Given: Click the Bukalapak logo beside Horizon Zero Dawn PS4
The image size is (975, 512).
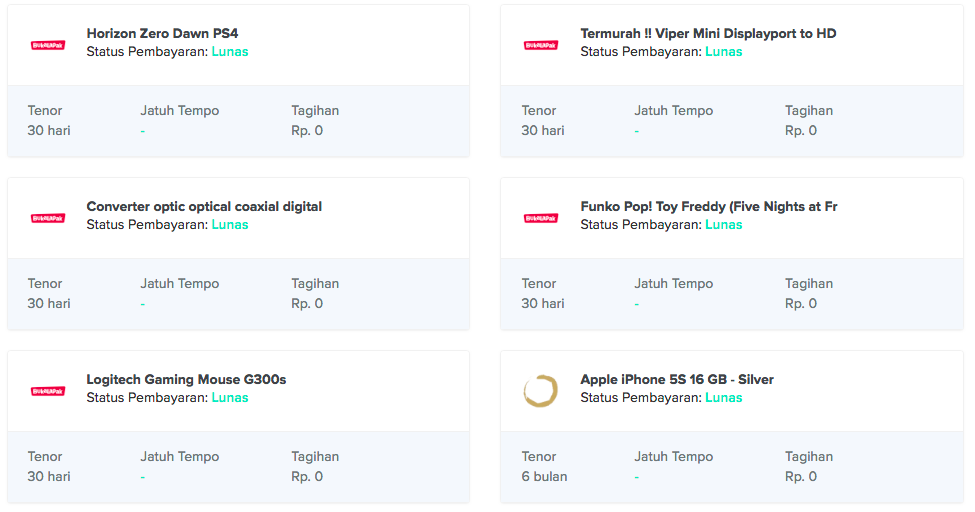Looking at the screenshot, I should (48, 45).
